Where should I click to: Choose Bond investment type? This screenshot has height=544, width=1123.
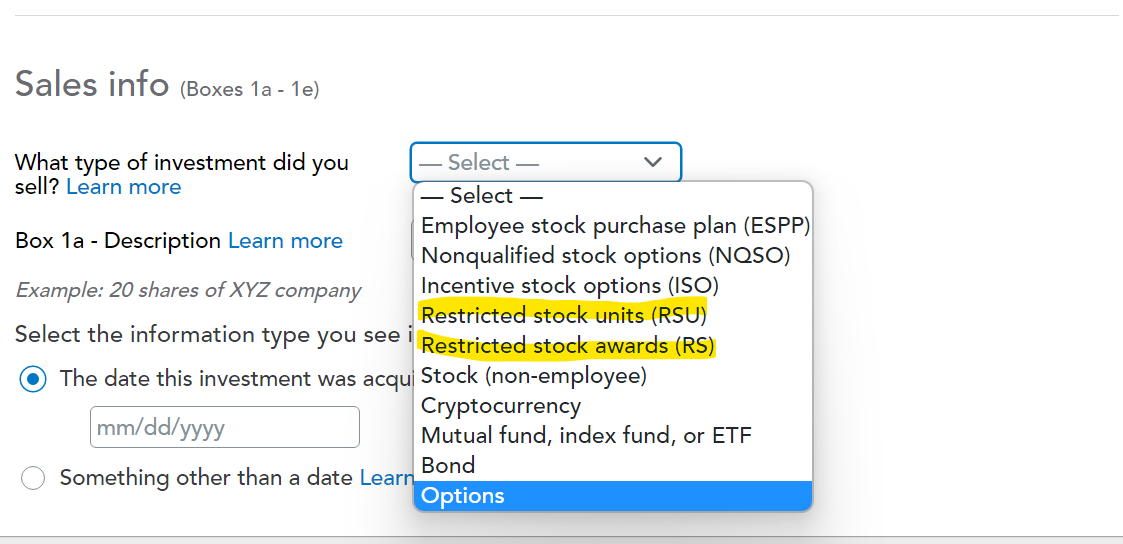(x=448, y=466)
